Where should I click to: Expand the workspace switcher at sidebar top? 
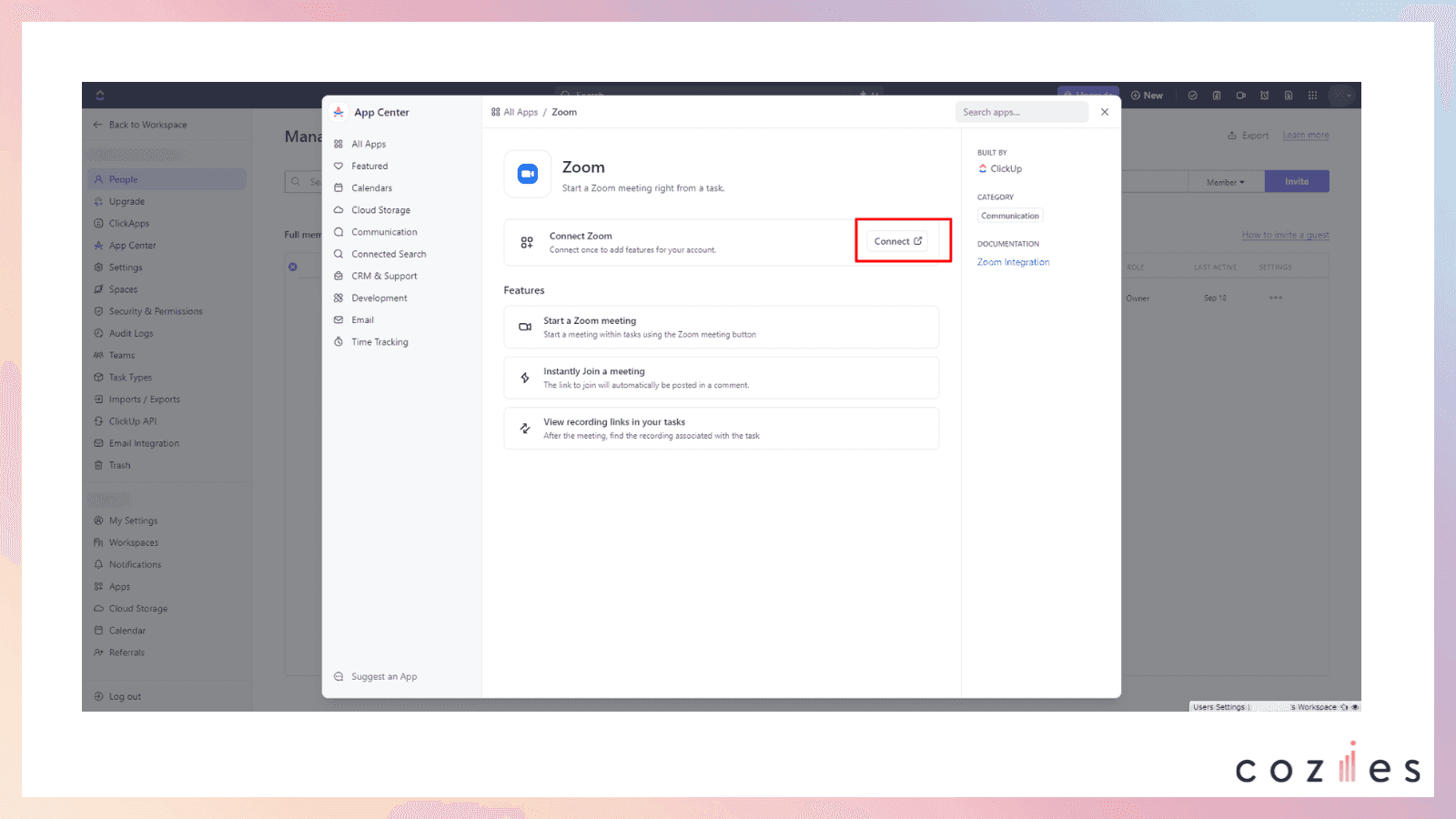(x=99, y=95)
